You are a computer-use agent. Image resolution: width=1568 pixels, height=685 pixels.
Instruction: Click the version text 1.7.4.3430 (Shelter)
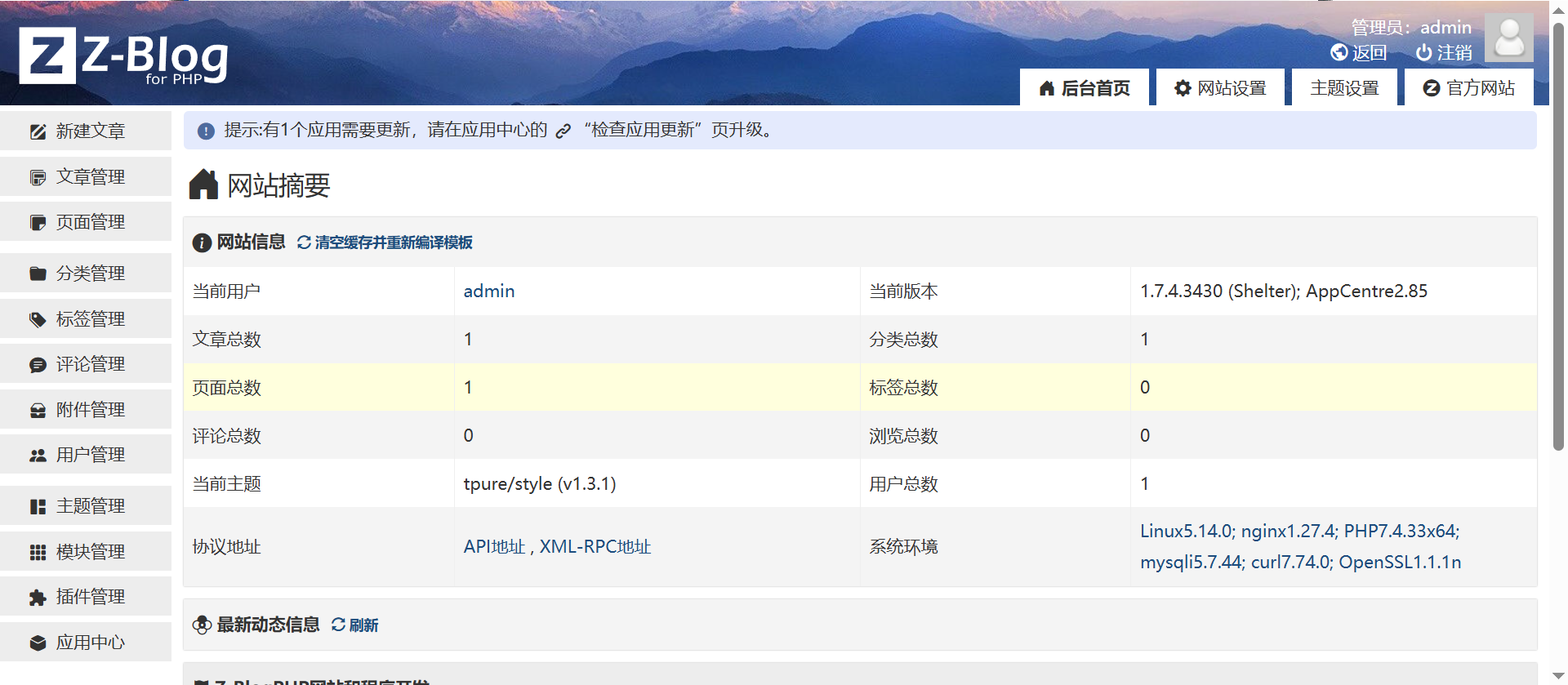(1219, 291)
